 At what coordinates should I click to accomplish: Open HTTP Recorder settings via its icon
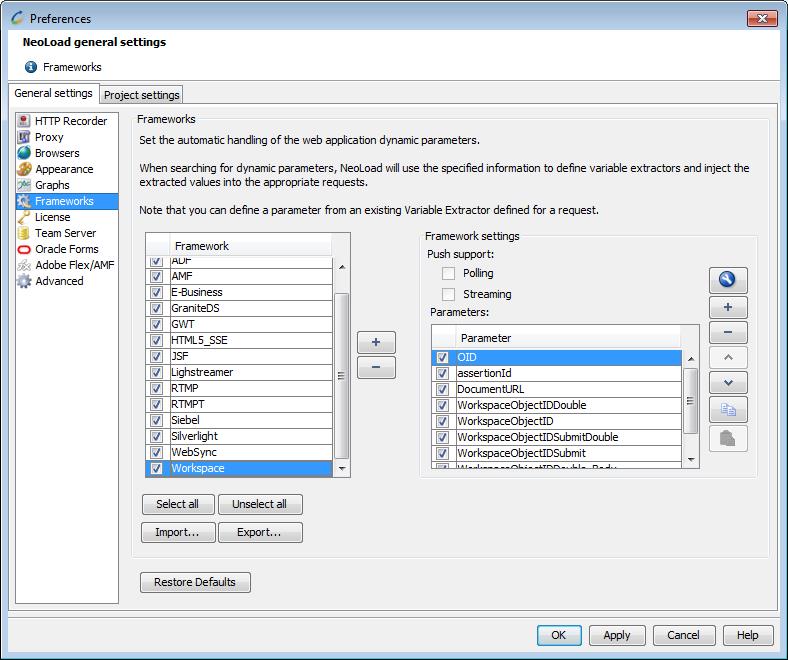pos(24,121)
